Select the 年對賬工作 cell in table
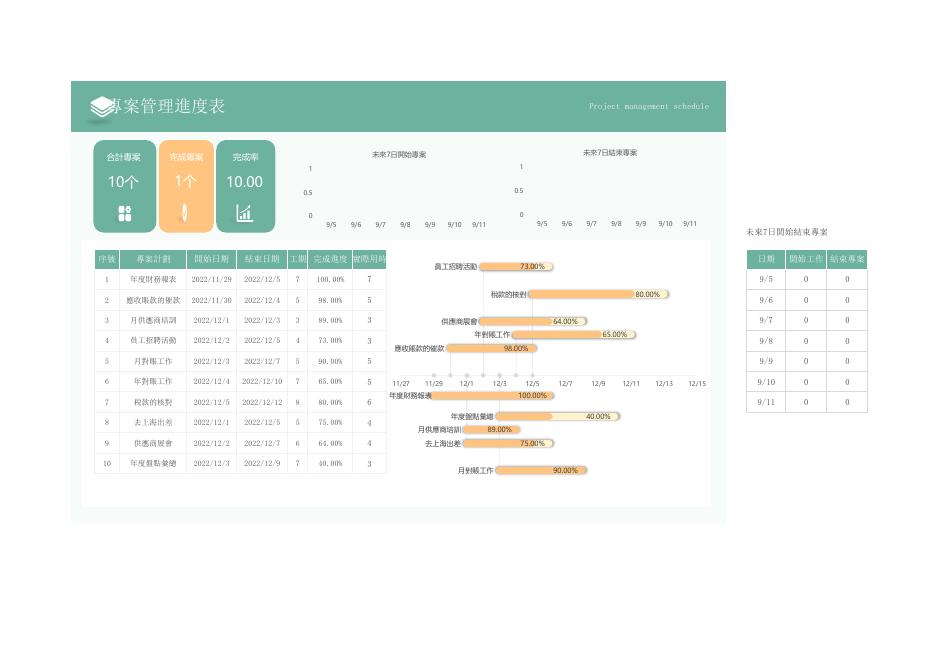 pos(153,381)
